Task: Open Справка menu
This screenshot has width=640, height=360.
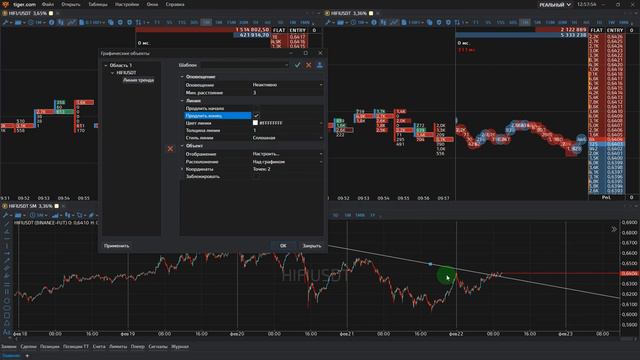Action: (x=175, y=4)
